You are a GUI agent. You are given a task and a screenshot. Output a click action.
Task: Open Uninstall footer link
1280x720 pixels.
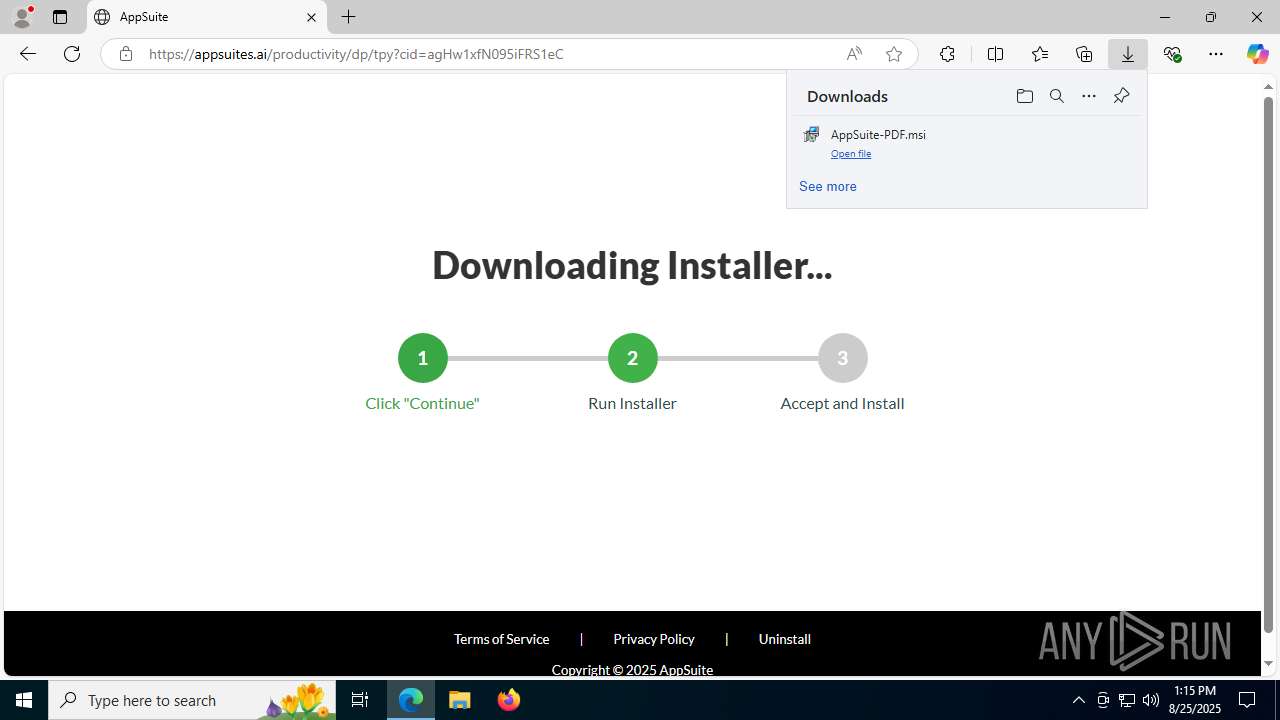coord(784,639)
